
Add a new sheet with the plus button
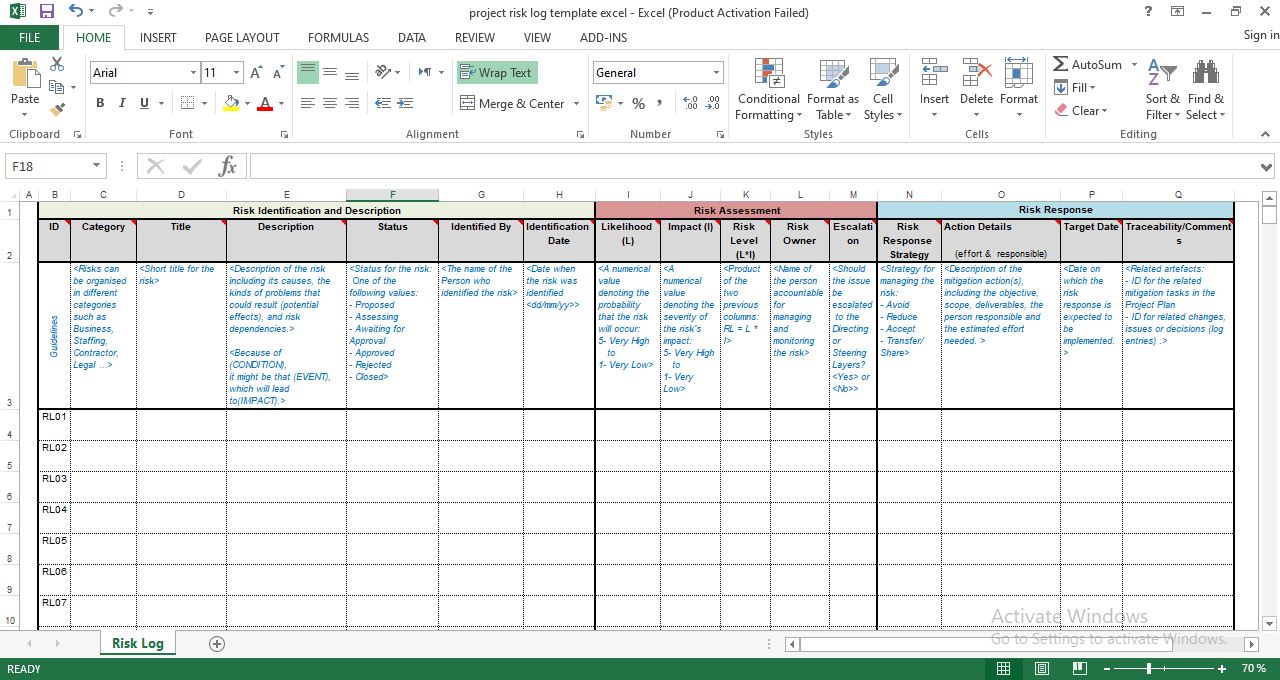216,643
